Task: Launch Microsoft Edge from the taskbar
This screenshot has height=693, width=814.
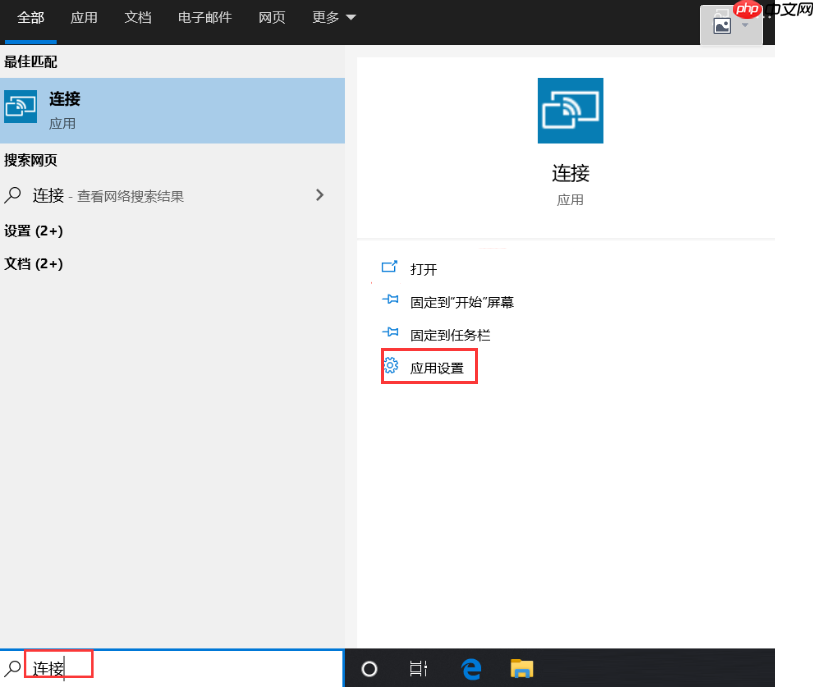Action: click(470, 668)
